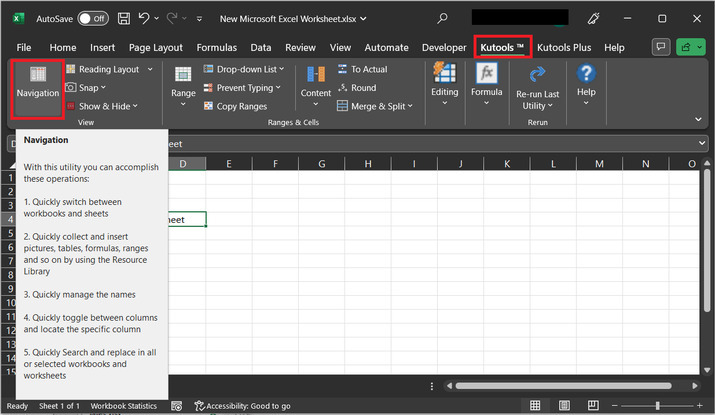
Task: Select Normal view button in status bar
Action: click(x=536, y=406)
